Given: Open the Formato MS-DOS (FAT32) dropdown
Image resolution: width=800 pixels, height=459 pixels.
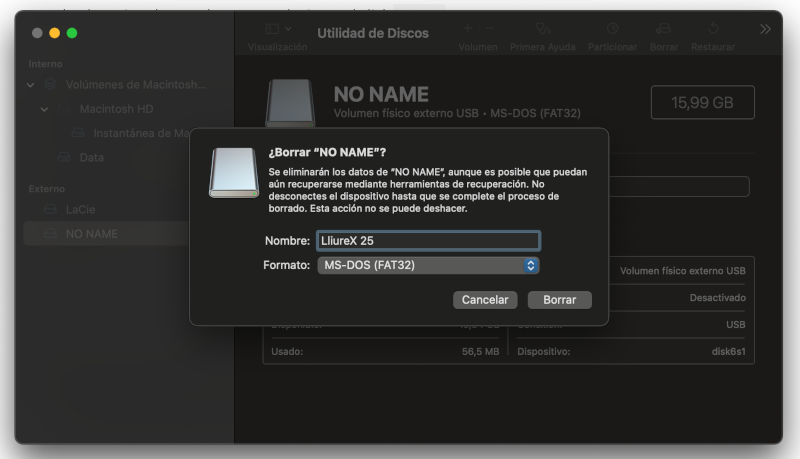Looking at the screenshot, I should click(x=428, y=266).
